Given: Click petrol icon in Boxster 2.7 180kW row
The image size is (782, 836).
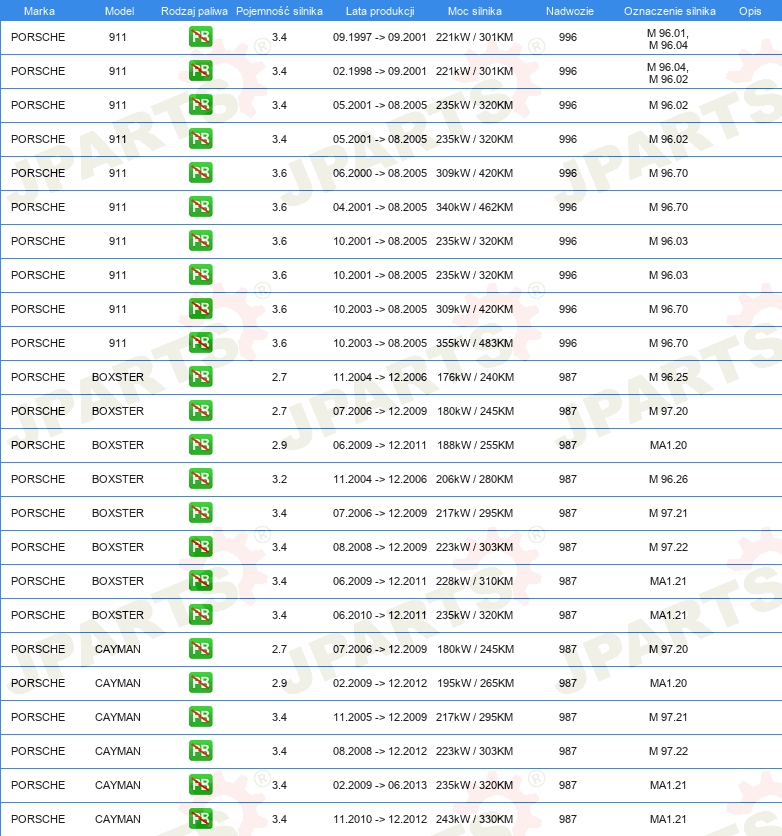Looking at the screenshot, I should pos(200,411).
